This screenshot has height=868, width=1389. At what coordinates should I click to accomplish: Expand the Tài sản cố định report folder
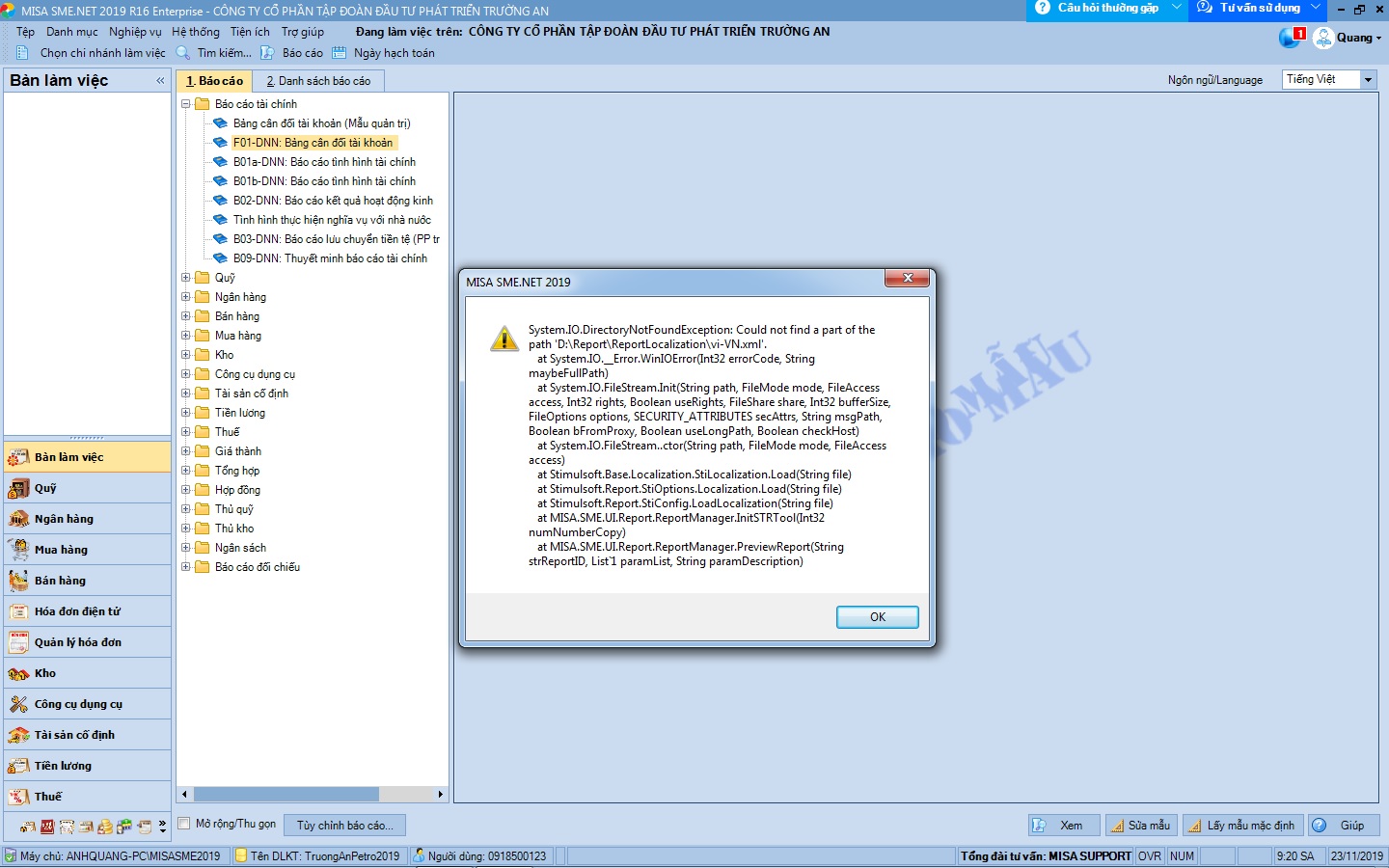[186, 393]
